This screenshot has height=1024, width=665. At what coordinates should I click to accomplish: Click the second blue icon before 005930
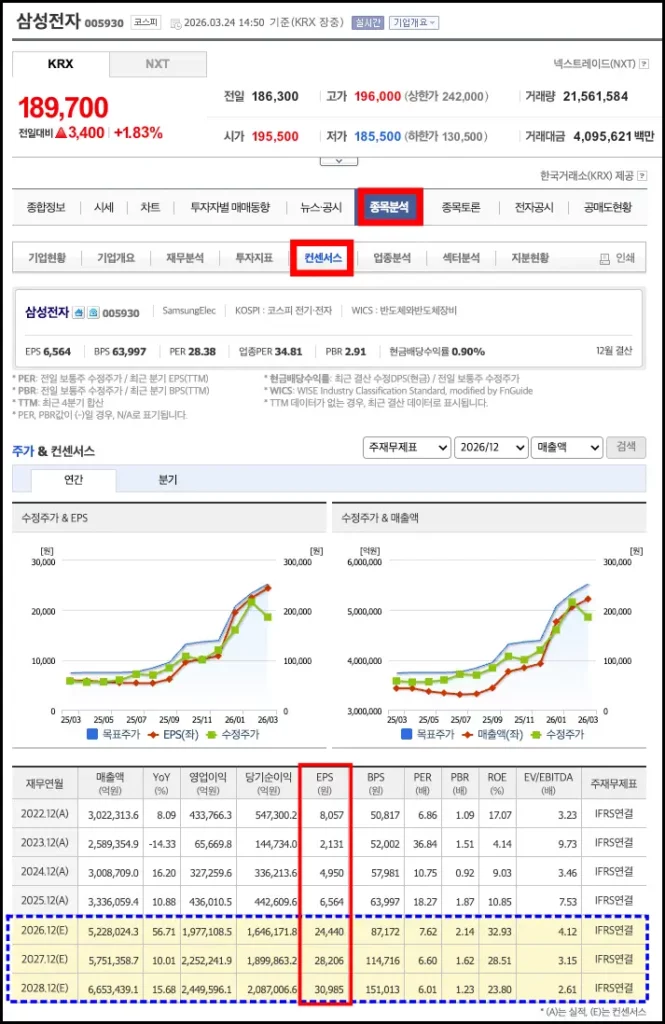93,313
